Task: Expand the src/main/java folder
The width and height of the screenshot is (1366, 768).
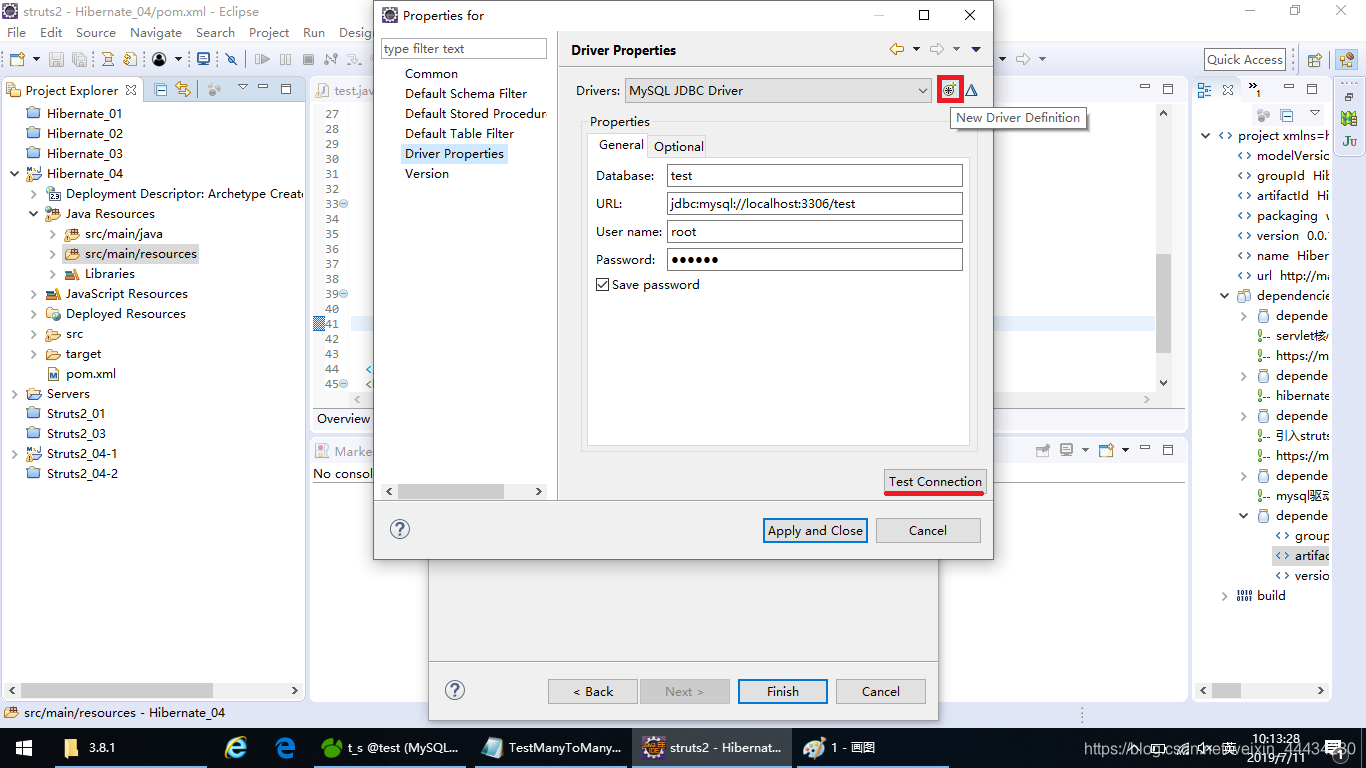Action: 53,234
